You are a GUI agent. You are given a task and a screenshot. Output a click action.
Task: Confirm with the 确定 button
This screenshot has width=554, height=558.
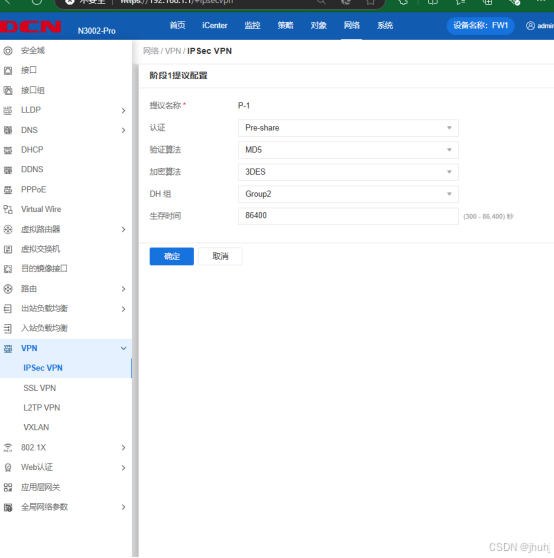172,256
